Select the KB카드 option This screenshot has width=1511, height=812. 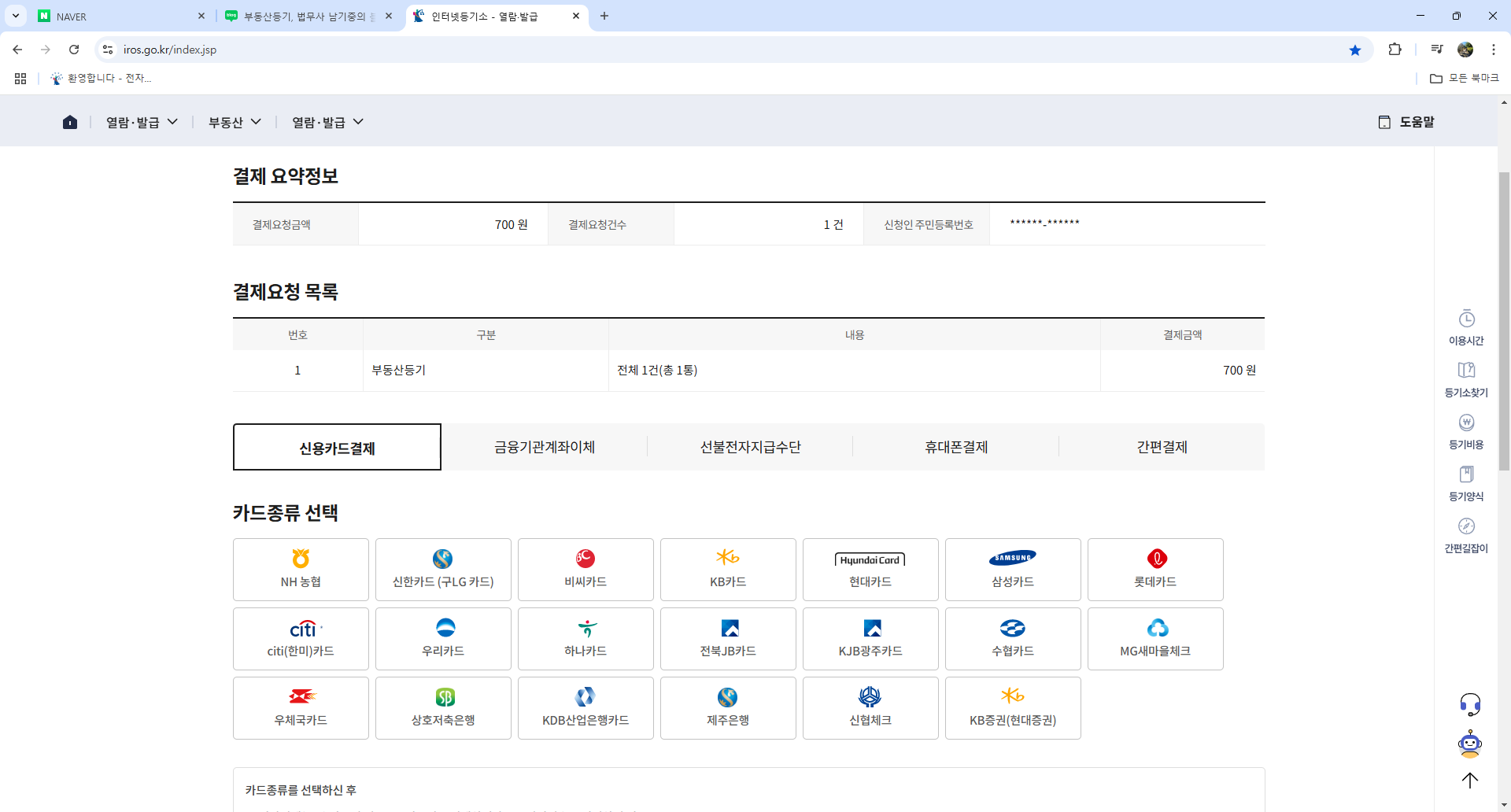point(728,570)
